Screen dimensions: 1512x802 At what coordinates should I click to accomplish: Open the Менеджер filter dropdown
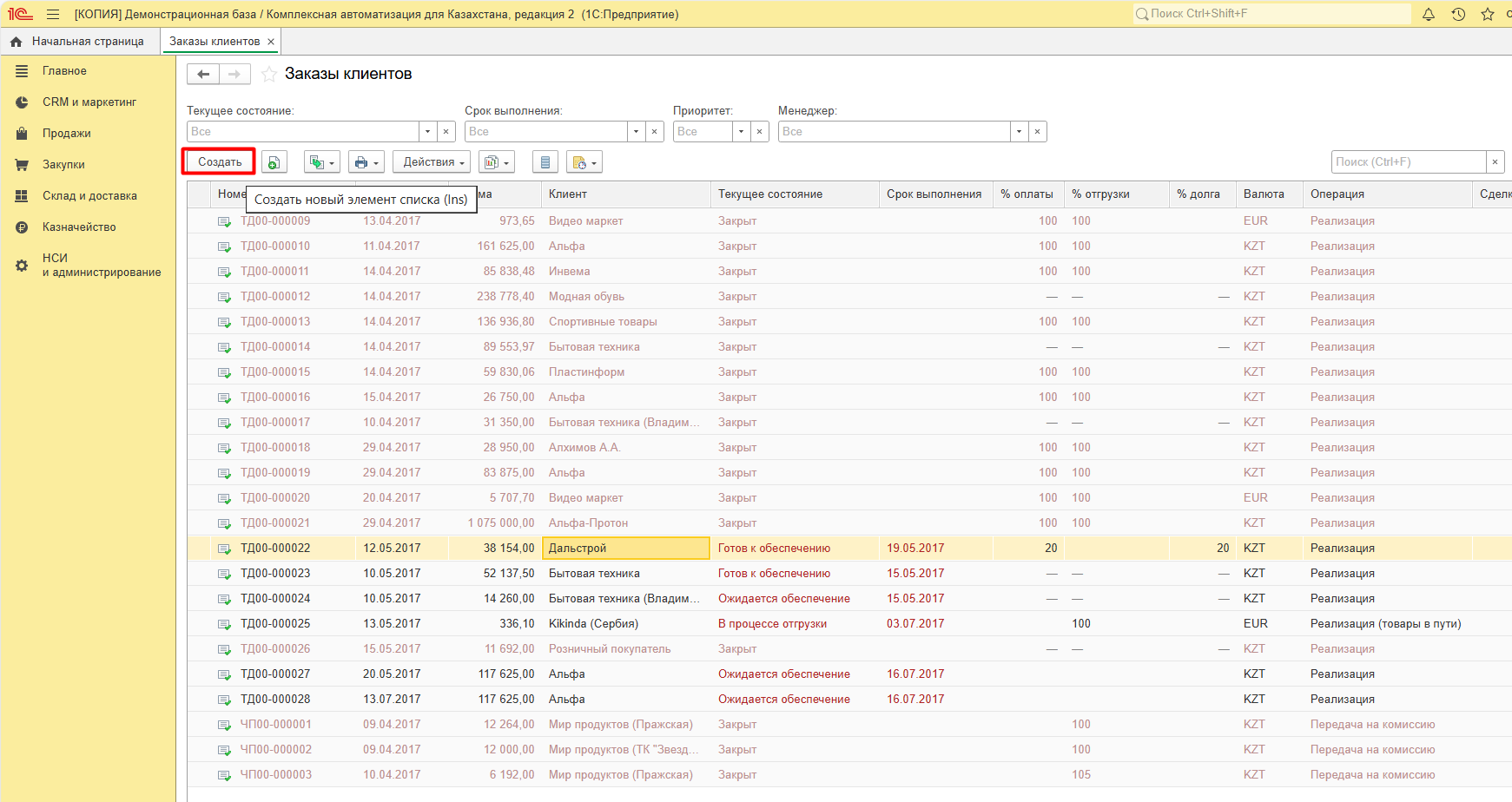tap(1019, 132)
